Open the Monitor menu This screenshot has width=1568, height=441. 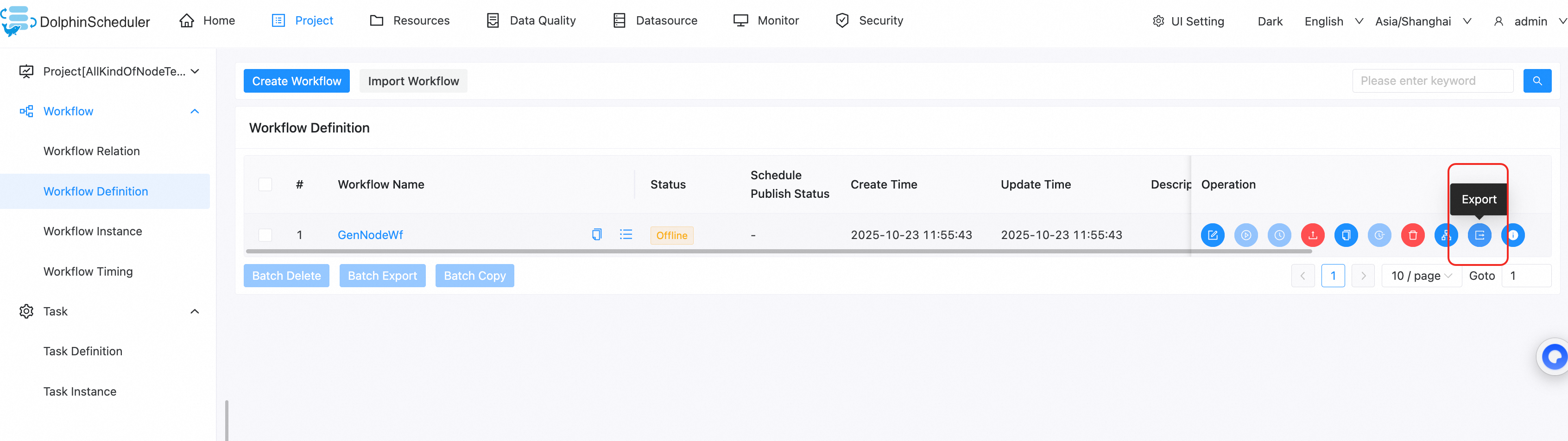[x=766, y=21]
